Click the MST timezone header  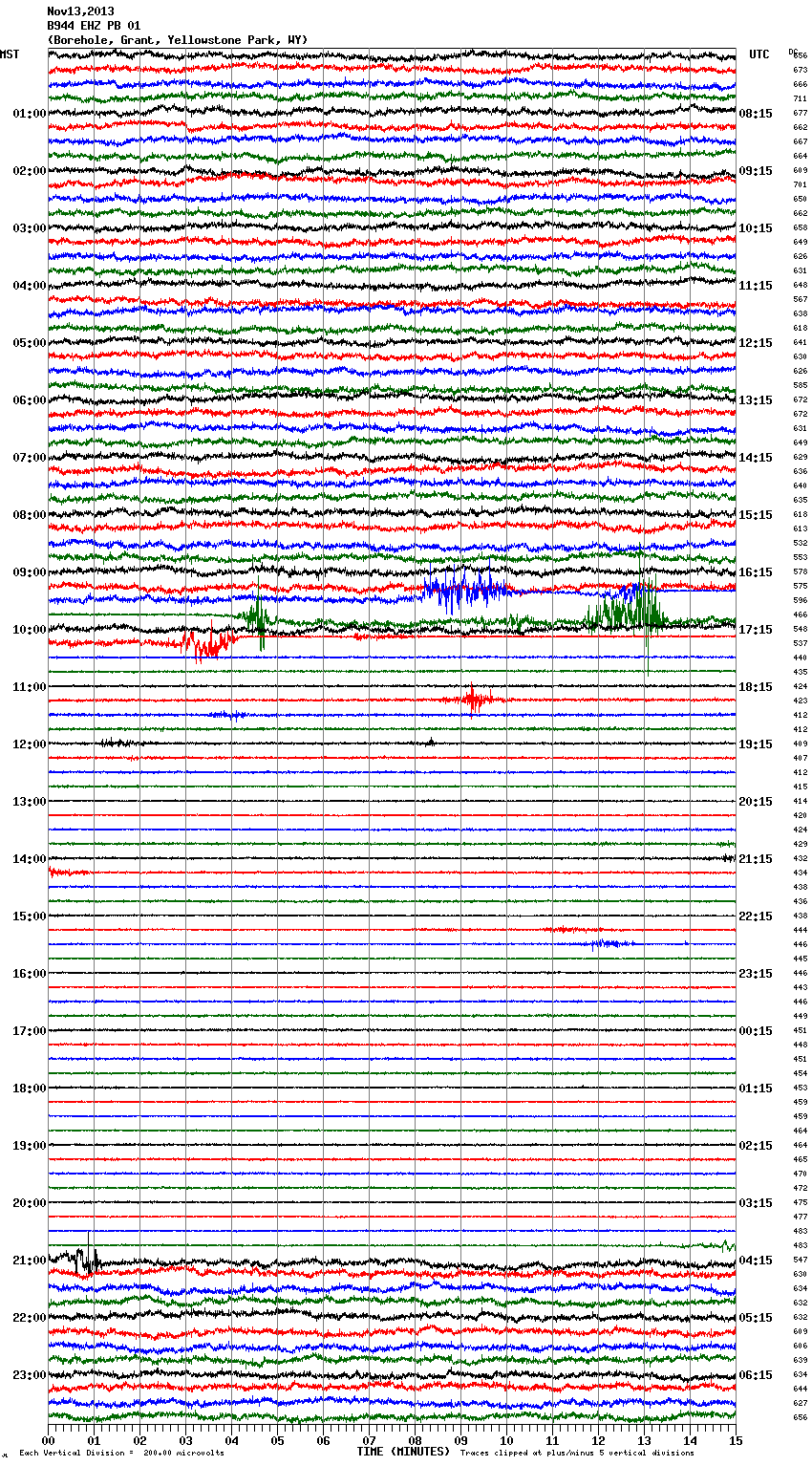pos(10,54)
